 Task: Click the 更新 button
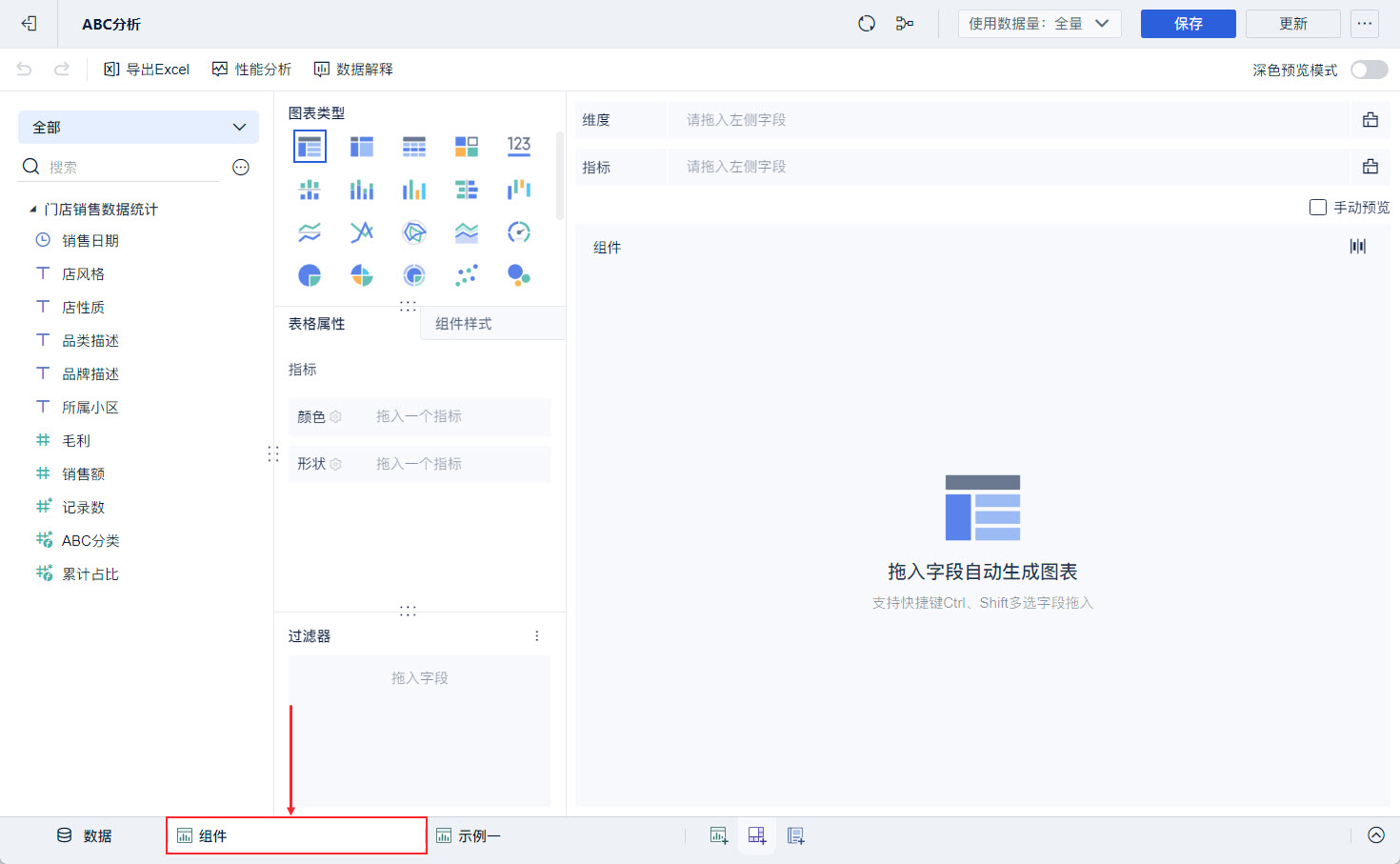1293,24
